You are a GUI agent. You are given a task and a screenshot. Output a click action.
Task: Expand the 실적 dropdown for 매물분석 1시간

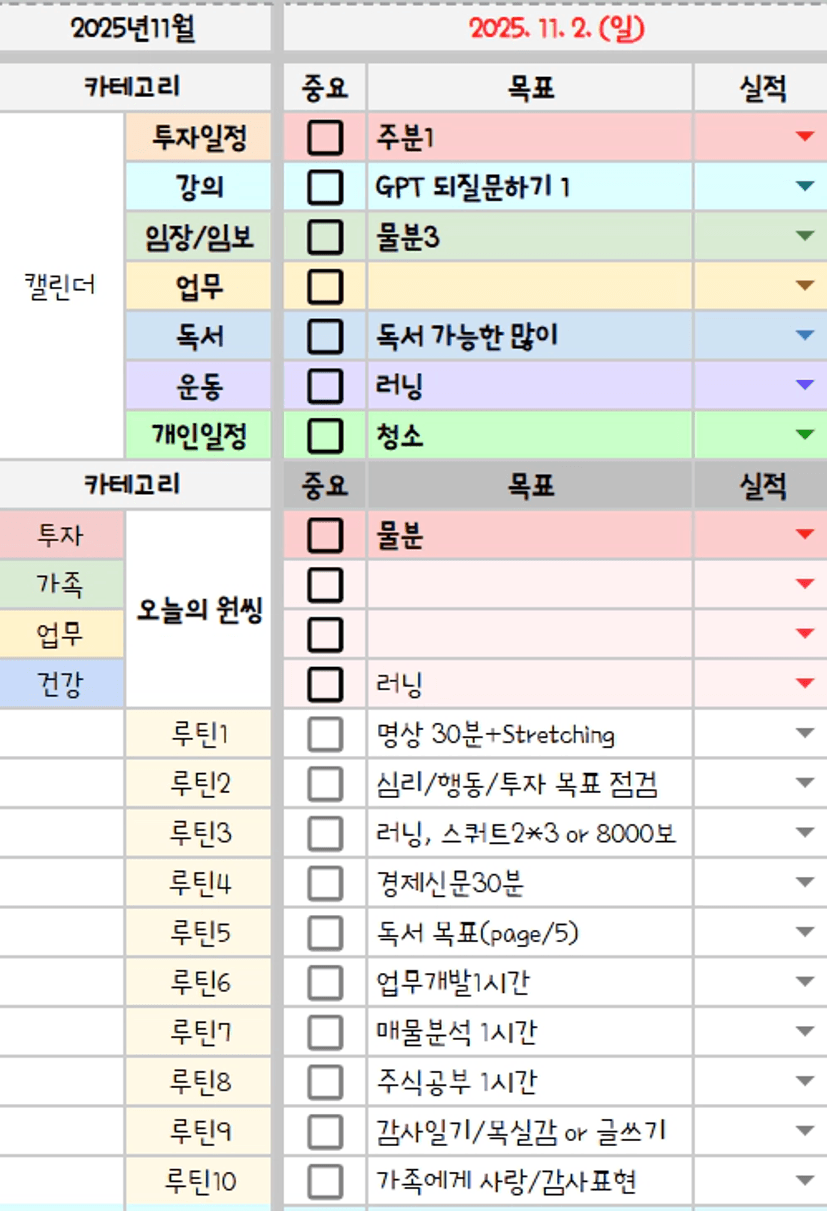[805, 1033]
